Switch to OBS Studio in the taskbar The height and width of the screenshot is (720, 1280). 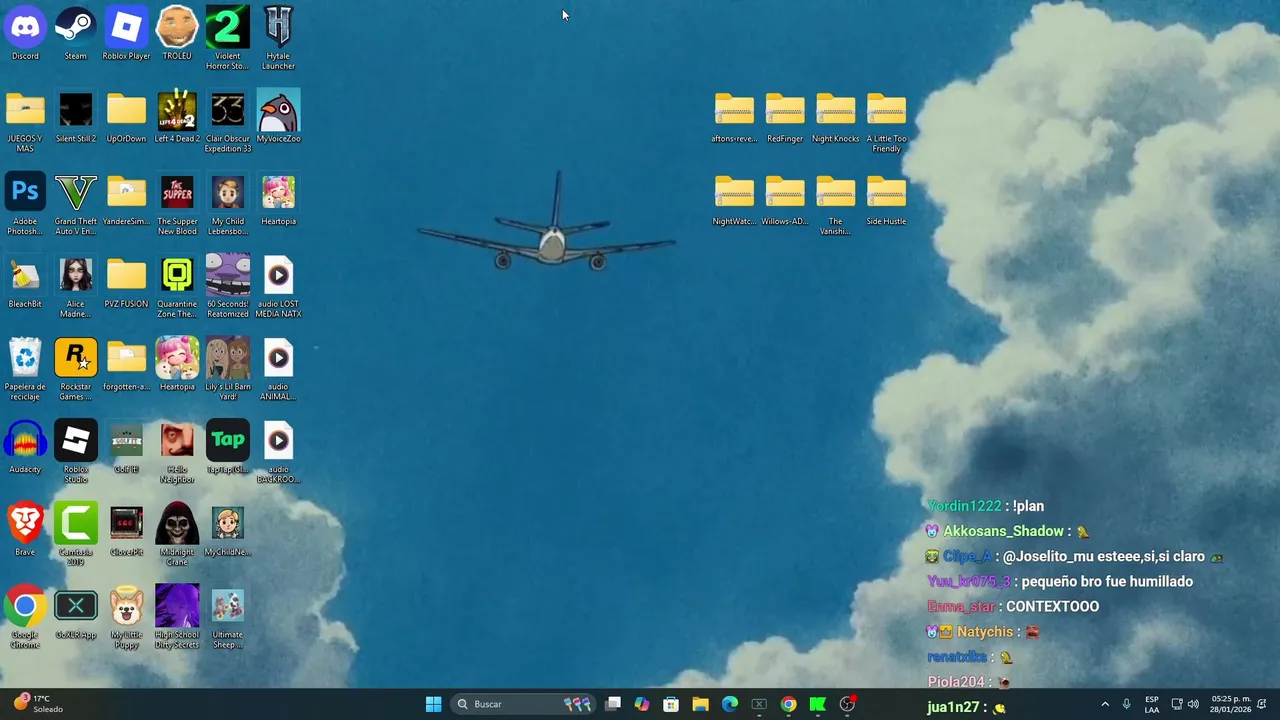coord(847,704)
